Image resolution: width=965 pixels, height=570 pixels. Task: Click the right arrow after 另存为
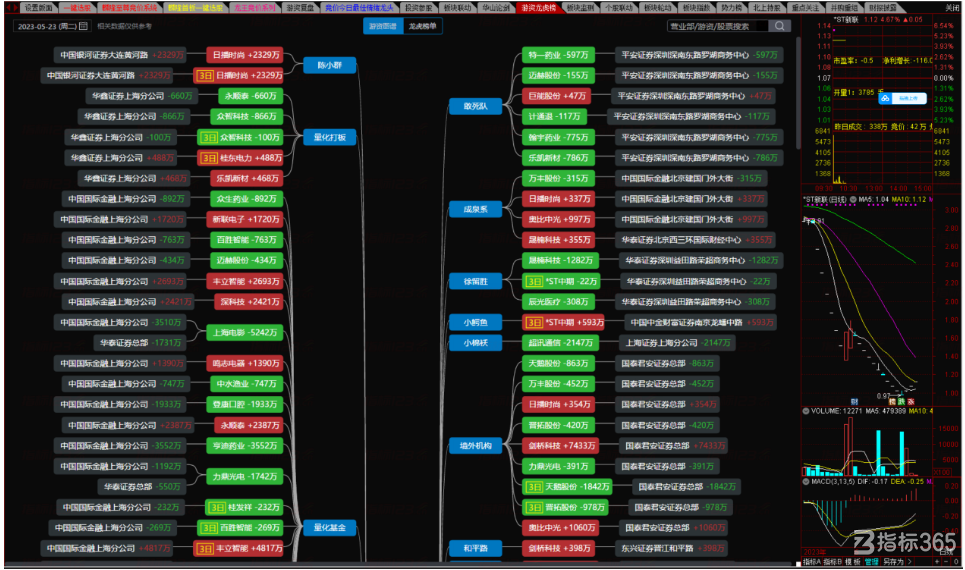(x=910, y=561)
